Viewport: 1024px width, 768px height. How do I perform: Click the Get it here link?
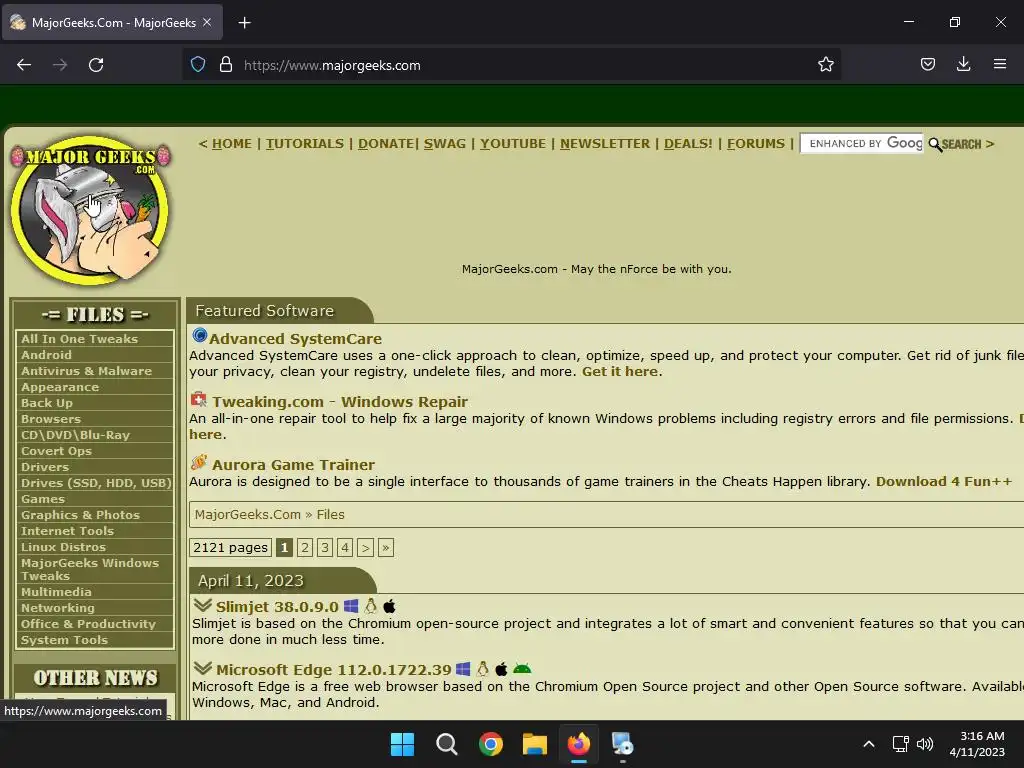point(620,372)
